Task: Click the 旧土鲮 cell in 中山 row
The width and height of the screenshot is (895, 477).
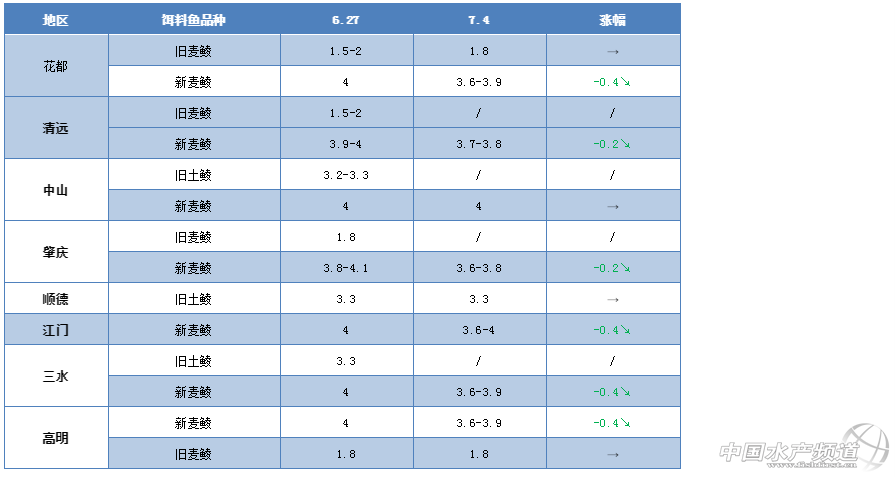Action: (193, 175)
